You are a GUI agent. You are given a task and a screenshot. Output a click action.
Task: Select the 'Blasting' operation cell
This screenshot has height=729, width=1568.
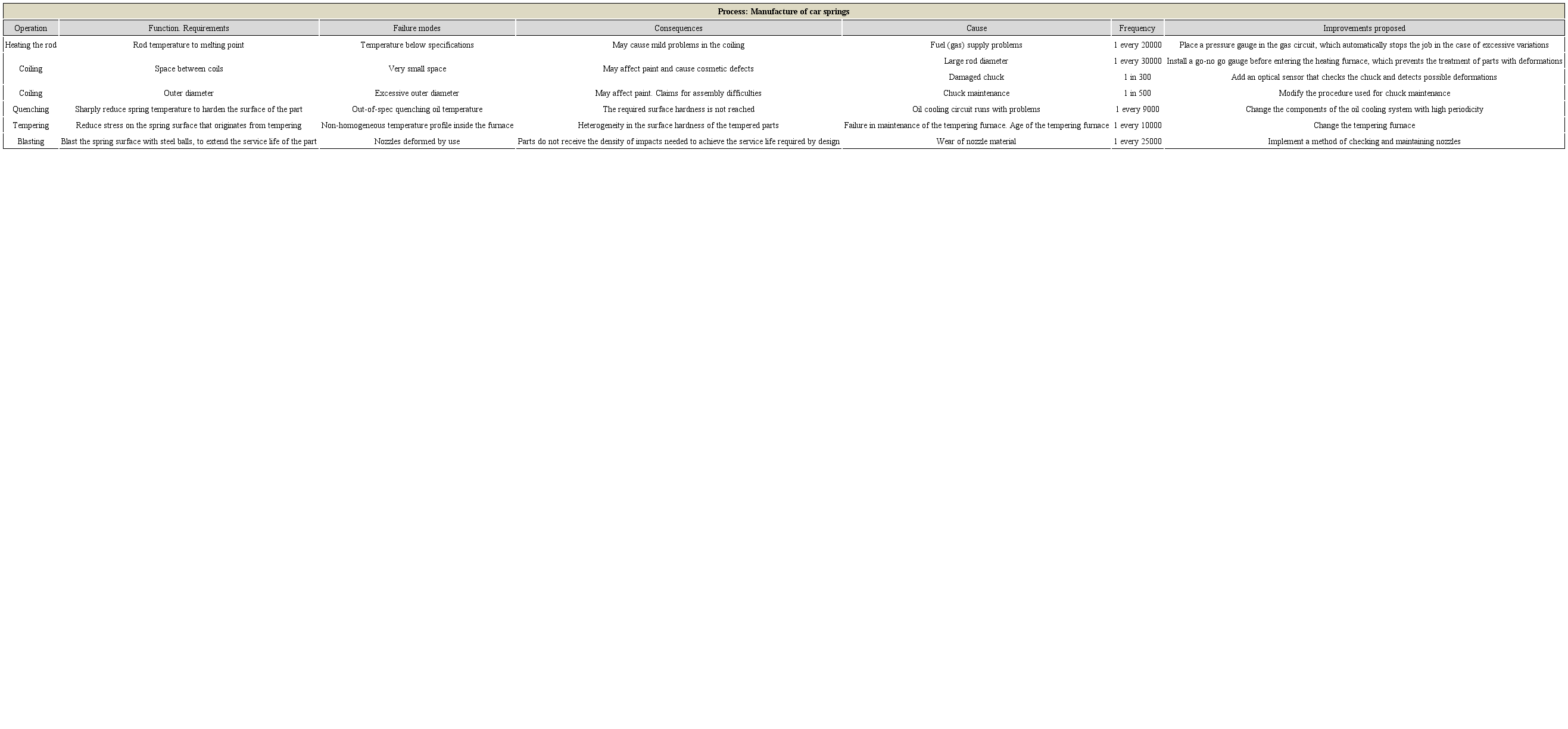click(x=30, y=142)
